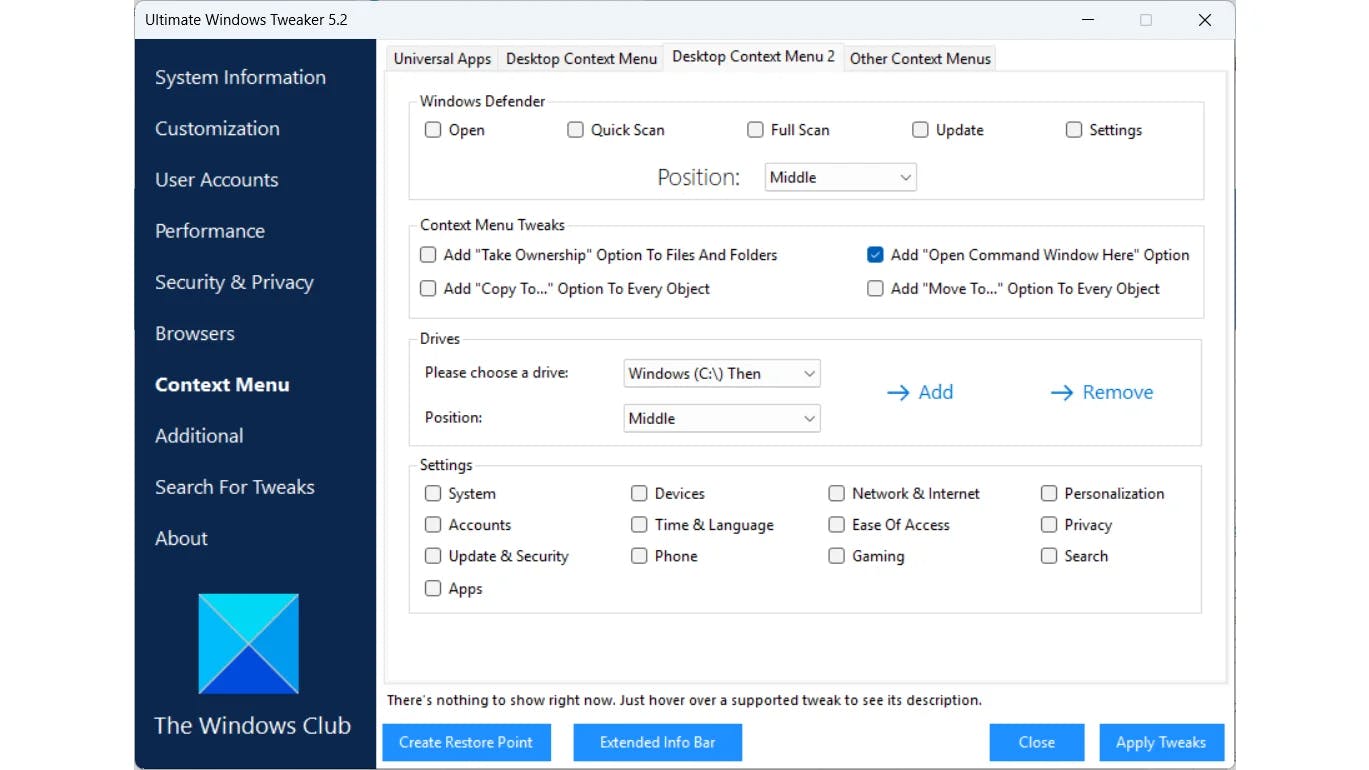Image resolution: width=1369 pixels, height=770 pixels.
Task: Open the Browsers section
Action: (x=195, y=334)
